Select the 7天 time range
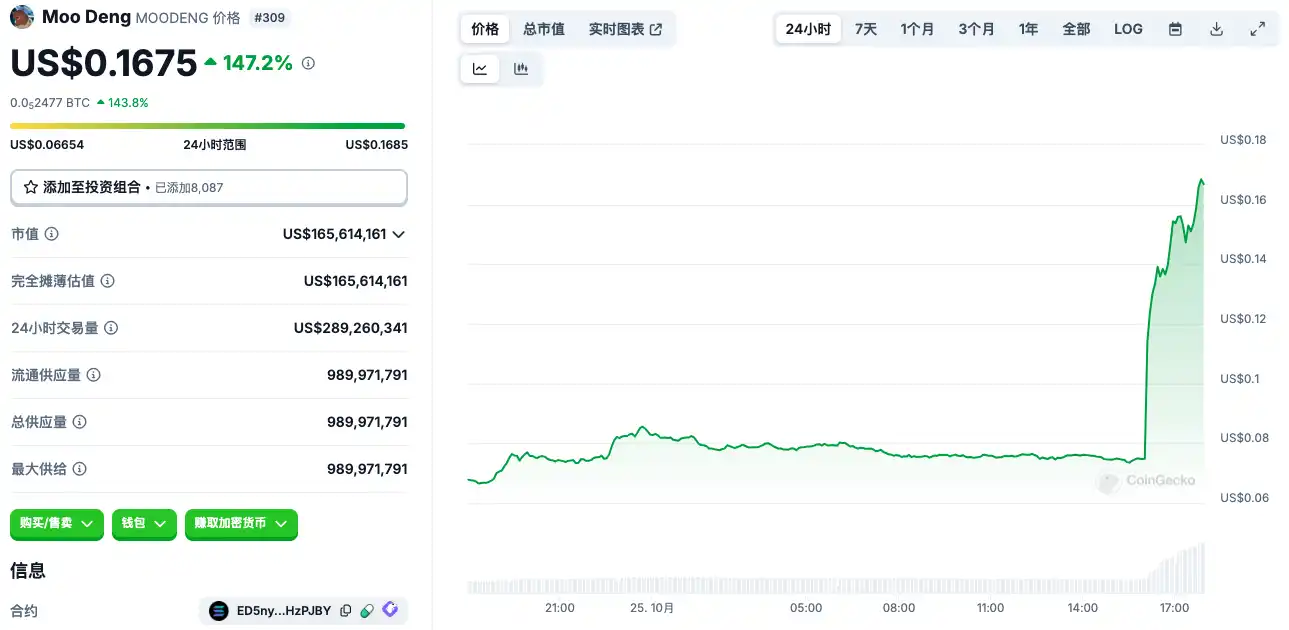This screenshot has width=1289, height=630. [x=866, y=29]
